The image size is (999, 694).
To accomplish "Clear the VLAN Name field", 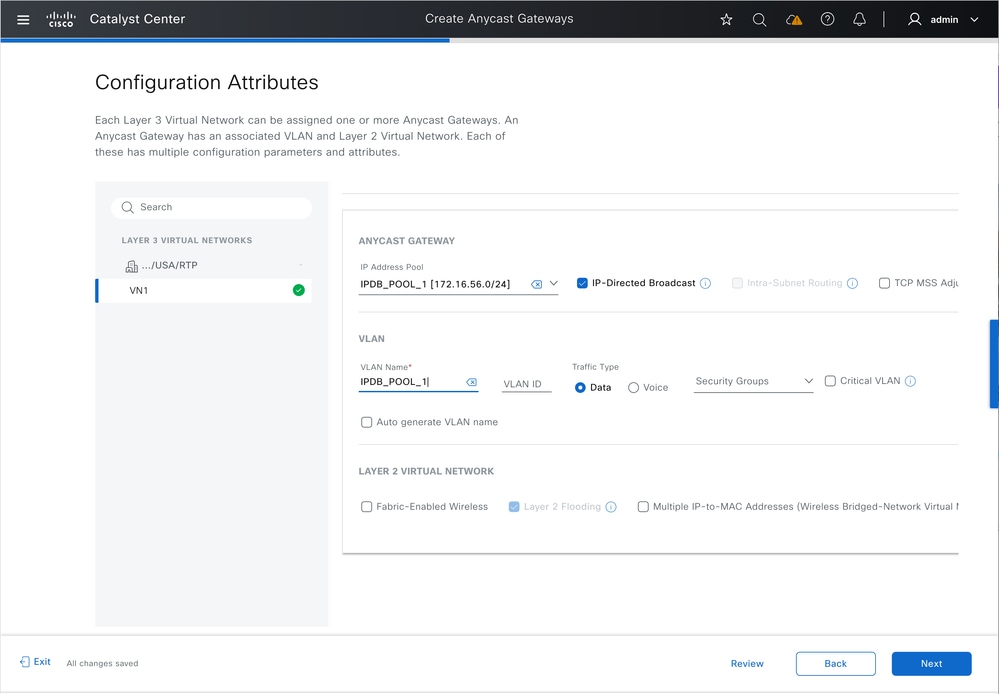I will 471,382.
